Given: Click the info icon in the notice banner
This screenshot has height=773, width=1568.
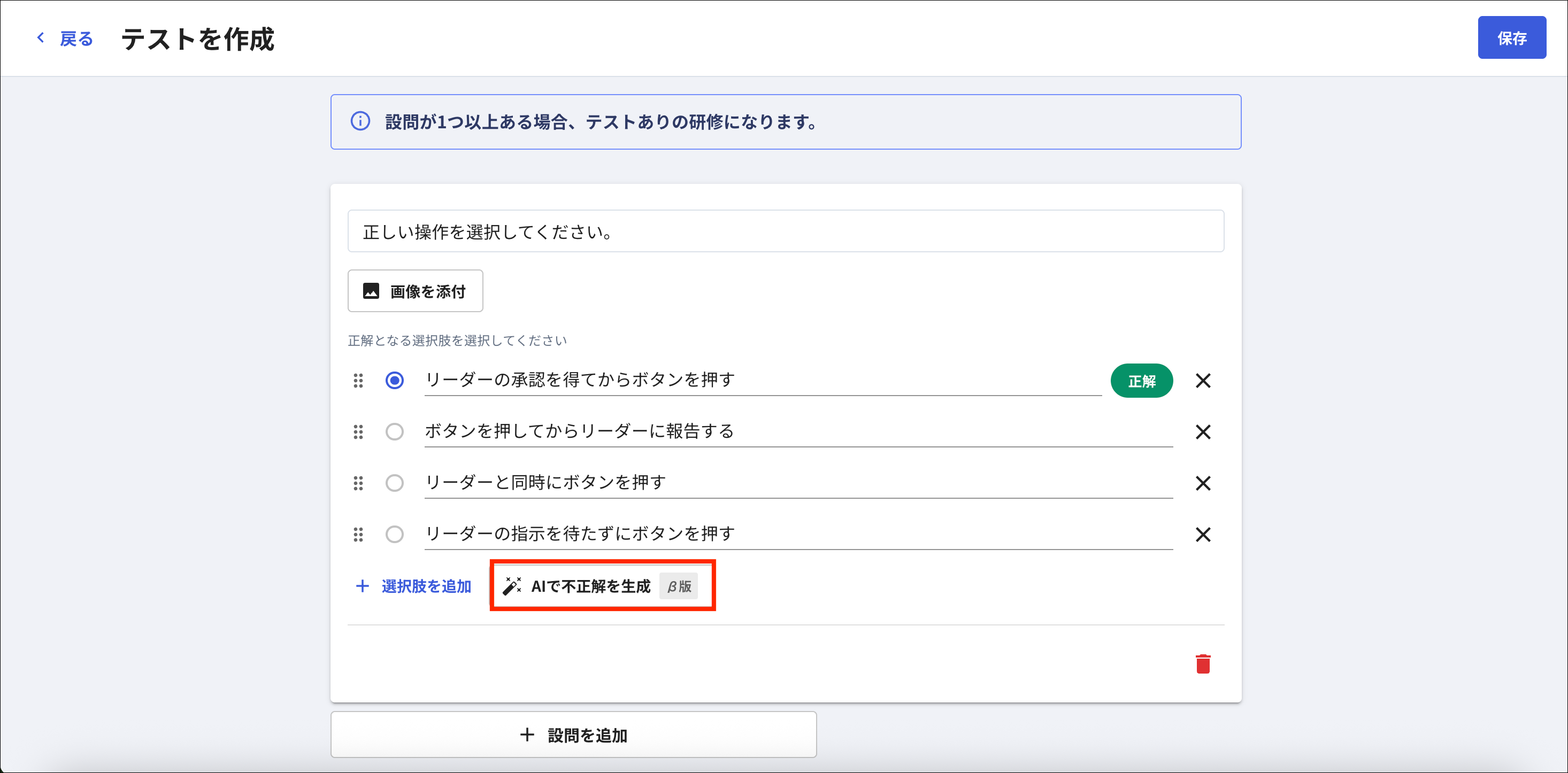Looking at the screenshot, I should tap(360, 121).
